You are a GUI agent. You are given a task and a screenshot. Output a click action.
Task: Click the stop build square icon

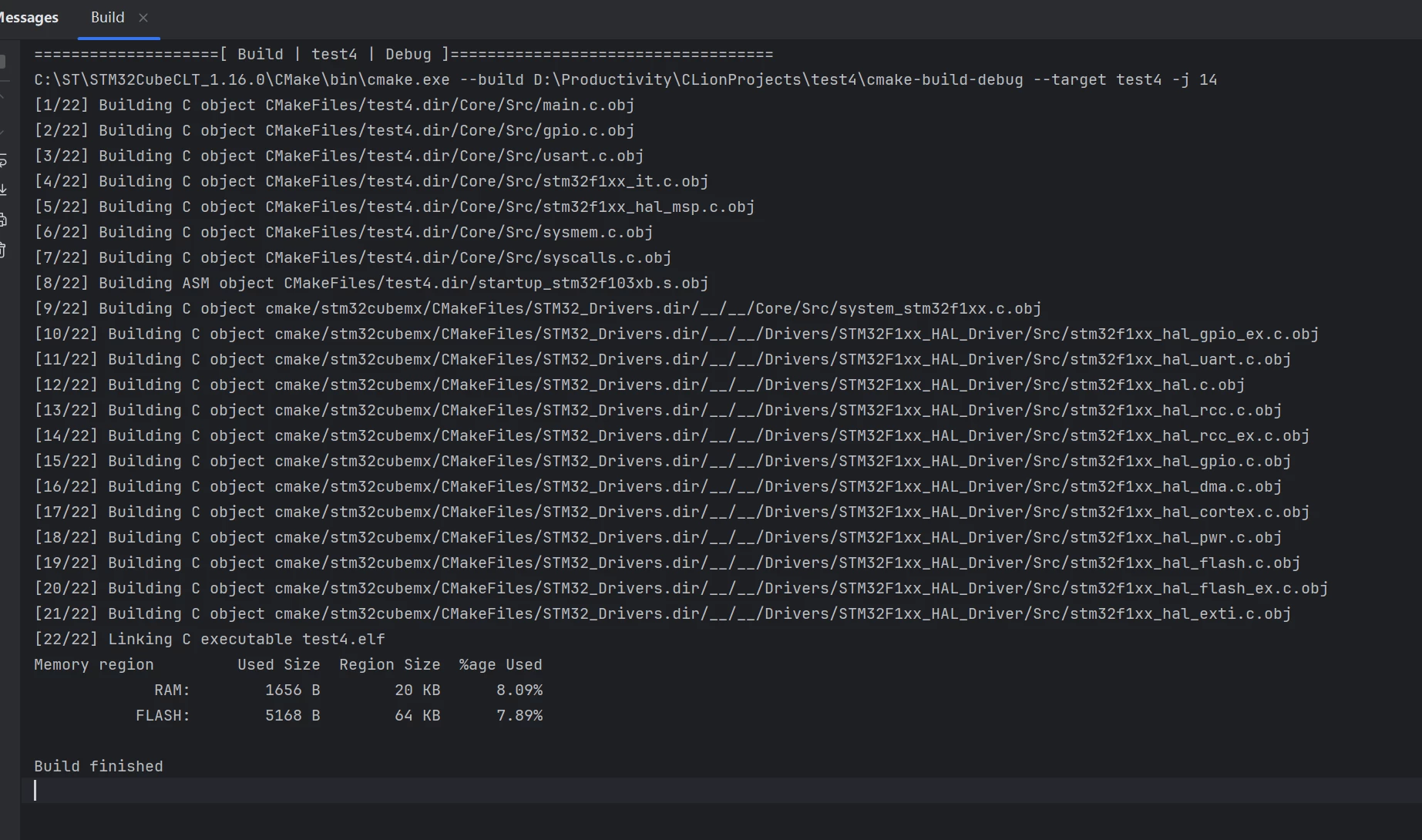point(2,62)
